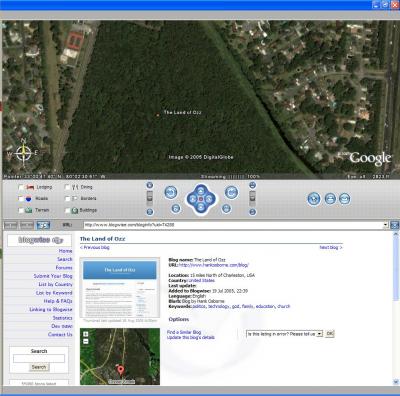Click the OK button beside the listing dropdown

[x=329, y=334]
